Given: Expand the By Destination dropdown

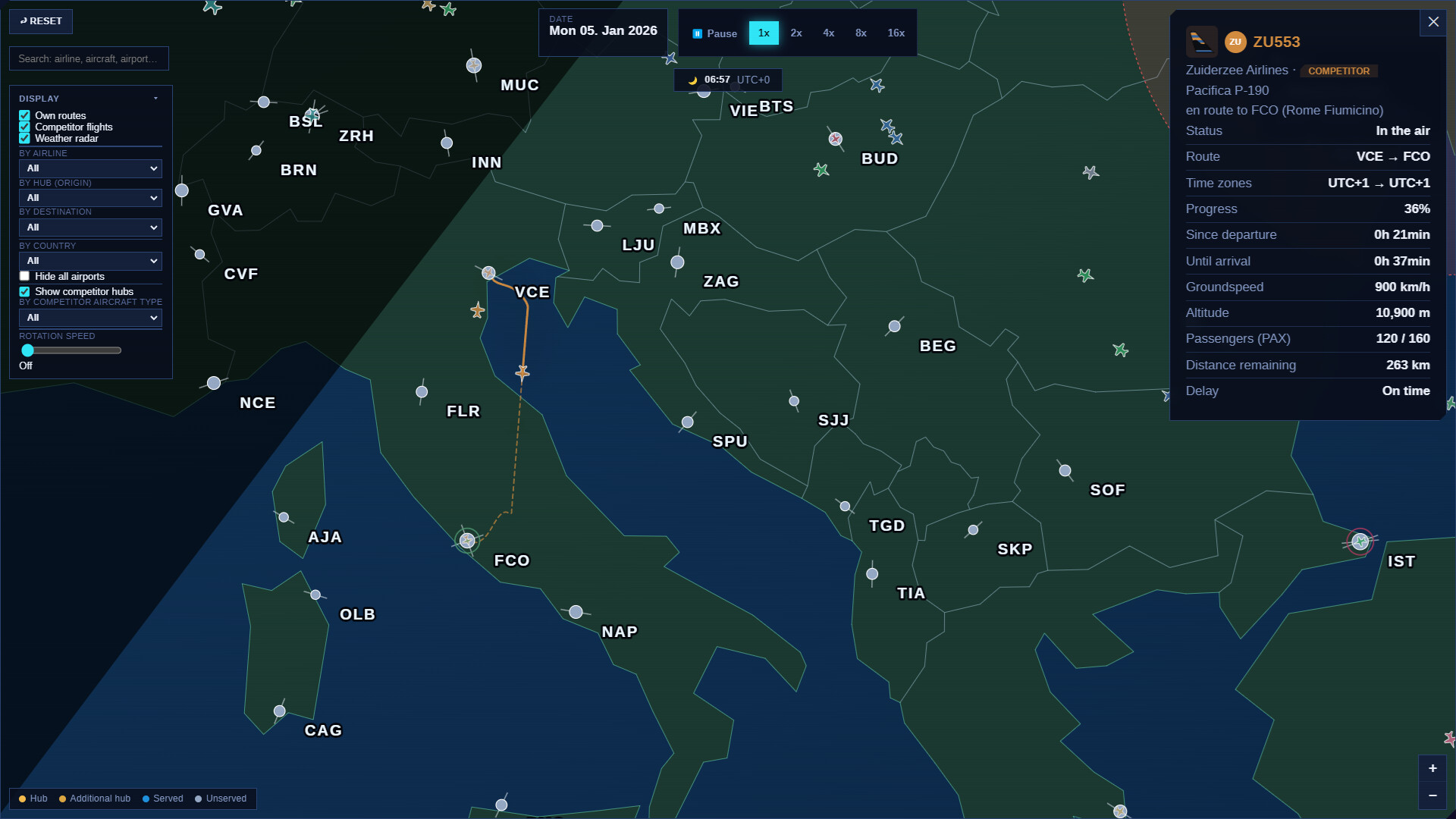Looking at the screenshot, I should 90,227.
